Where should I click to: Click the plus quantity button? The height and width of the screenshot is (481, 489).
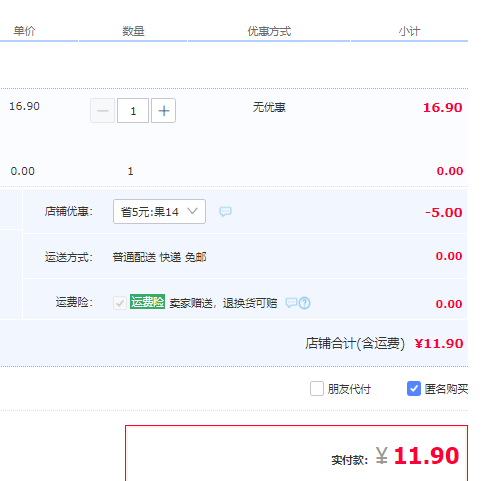click(x=163, y=111)
